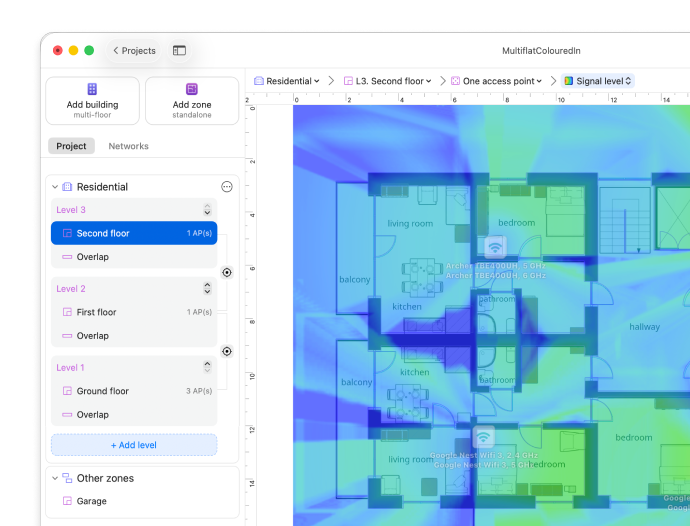The width and height of the screenshot is (690, 526).
Task: Adjust the Level 3 order stepper
Action: pyautogui.click(x=207, y=210)
